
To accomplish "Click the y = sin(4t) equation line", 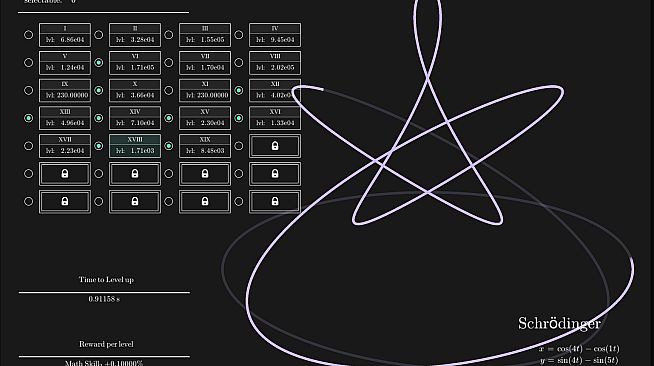I will (x=579, y=360).
